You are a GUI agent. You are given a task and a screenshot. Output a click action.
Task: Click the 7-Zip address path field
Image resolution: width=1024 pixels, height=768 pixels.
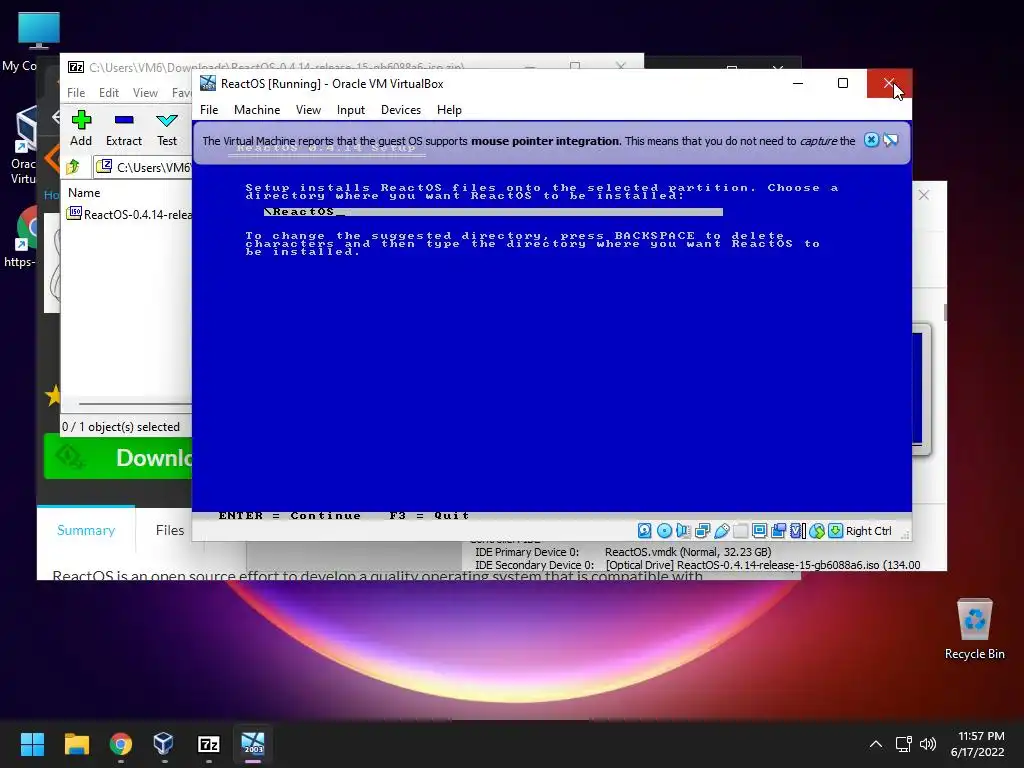pyautogui.click(x=144, y=167)
